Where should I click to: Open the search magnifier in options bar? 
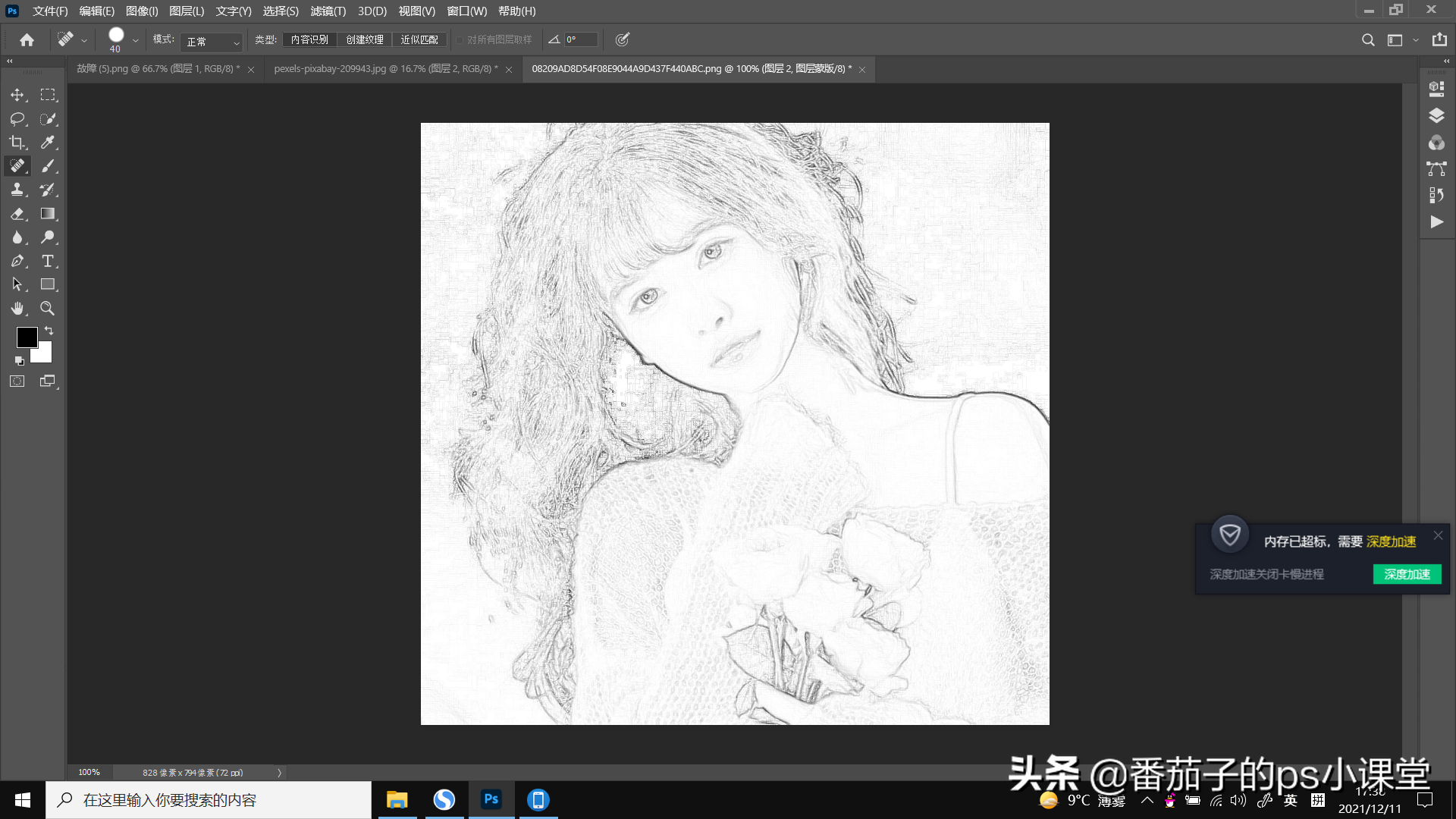tap(1368, 40)
